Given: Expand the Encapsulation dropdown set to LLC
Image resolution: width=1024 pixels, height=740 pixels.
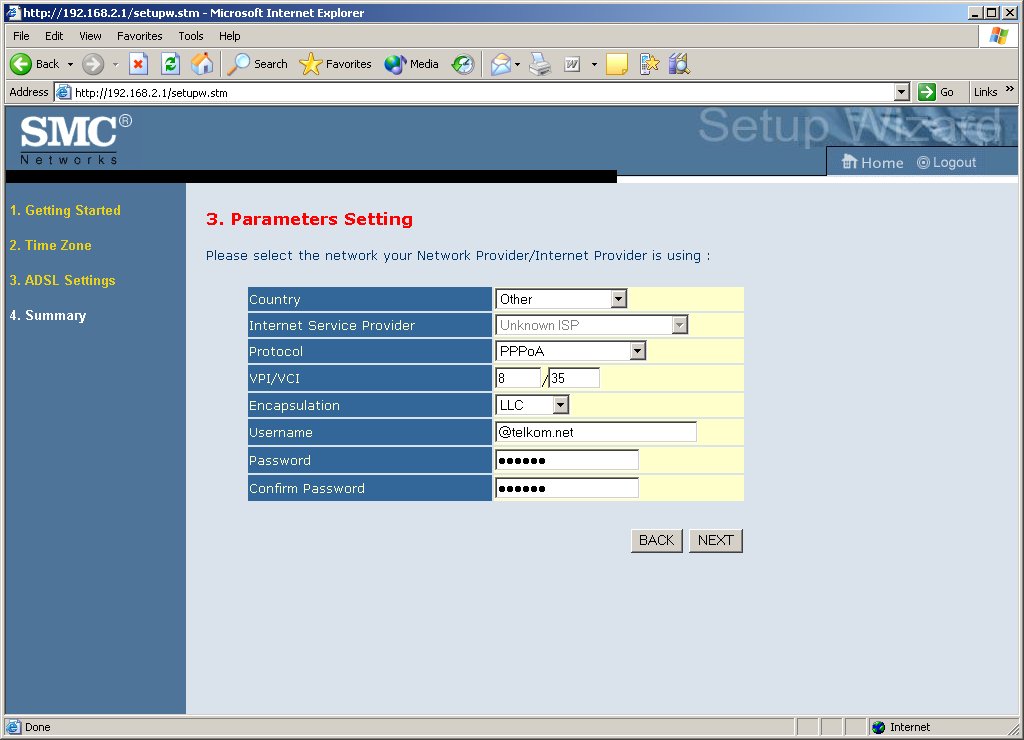Looking at the screenshot, I should click(x=560, y=405).
